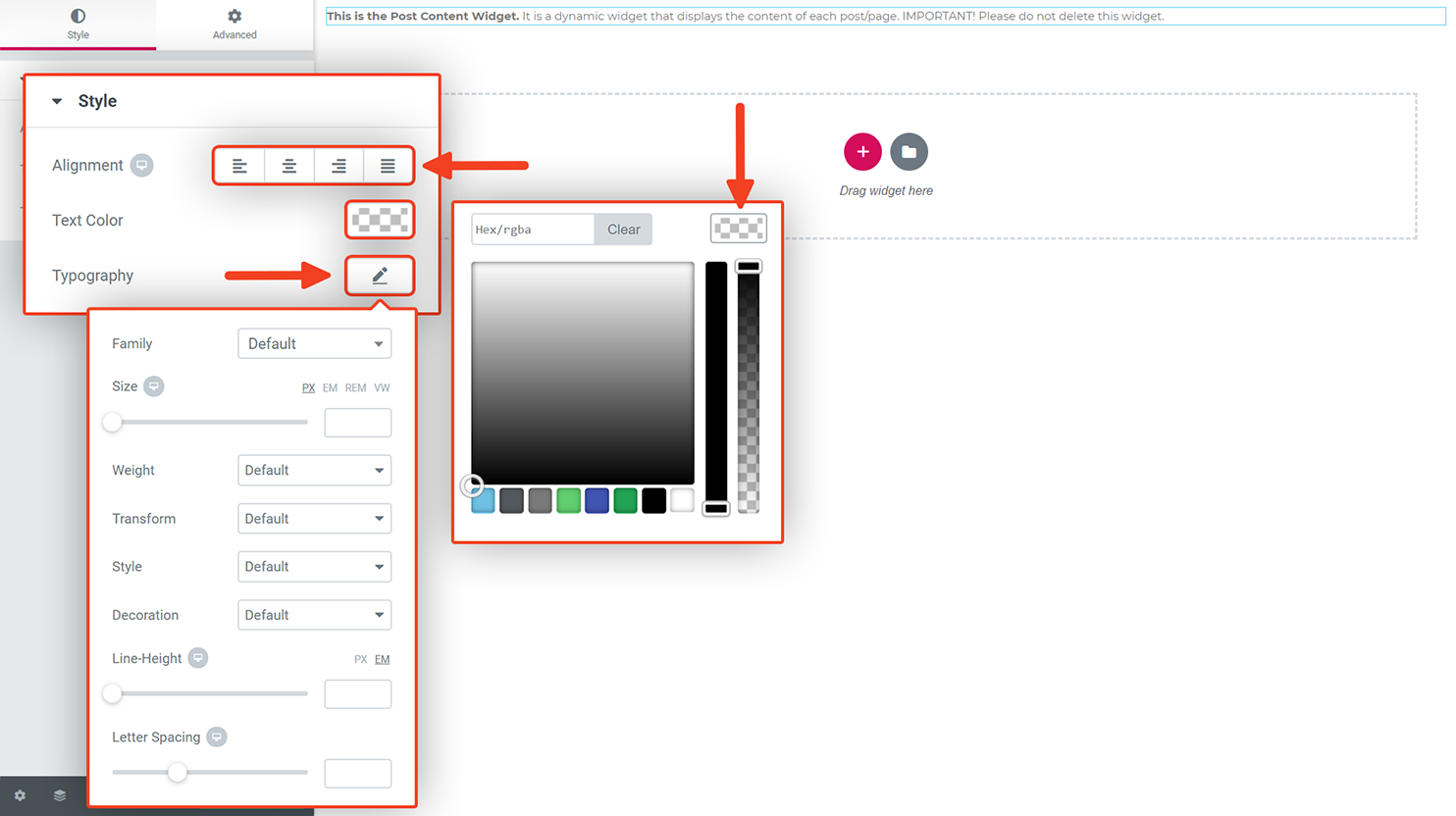Open the font Weight dropdown
Screen dimensions: 1456x816
pos(314,470)
